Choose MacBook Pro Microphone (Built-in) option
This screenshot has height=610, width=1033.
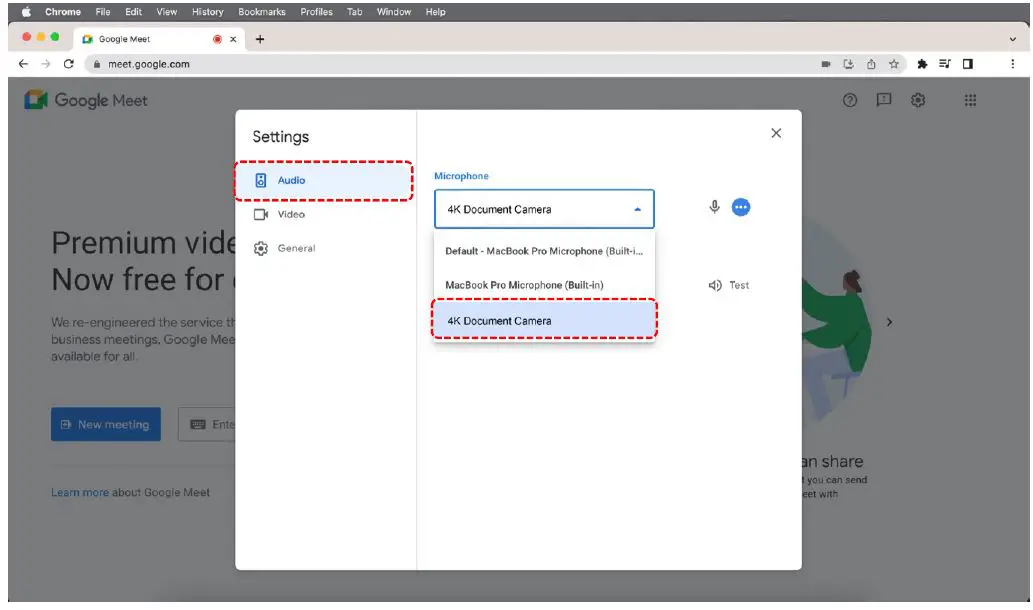pos(544,285)
